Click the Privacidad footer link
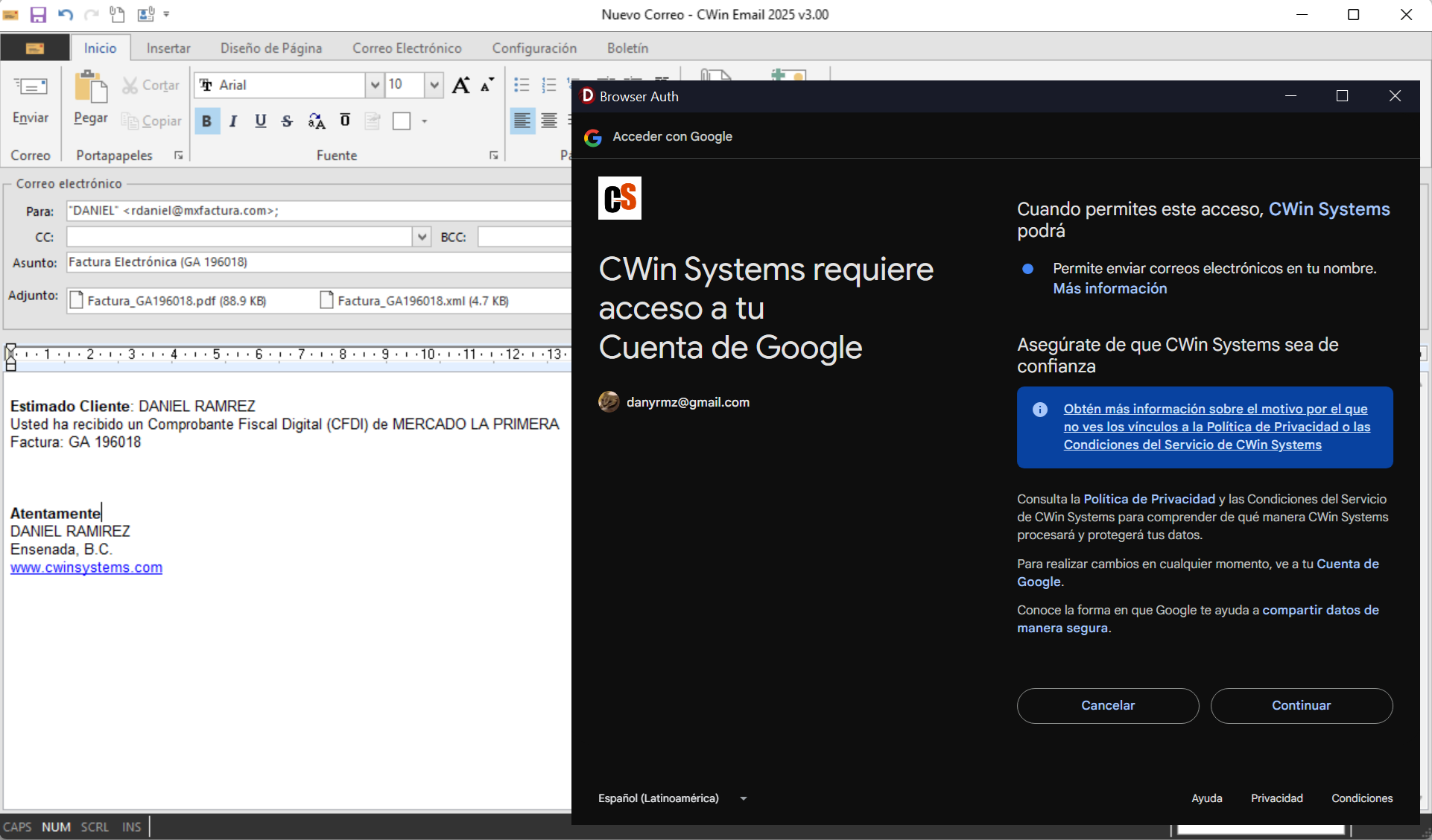The image size is (1432, 840). [x=1277, y=798]
